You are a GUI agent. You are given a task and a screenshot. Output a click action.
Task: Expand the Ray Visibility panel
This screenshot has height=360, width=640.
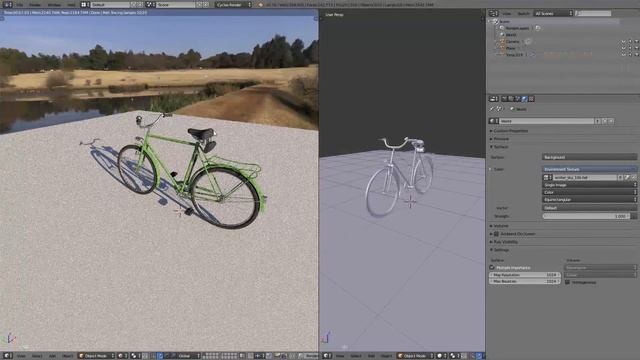click(506, 242)
